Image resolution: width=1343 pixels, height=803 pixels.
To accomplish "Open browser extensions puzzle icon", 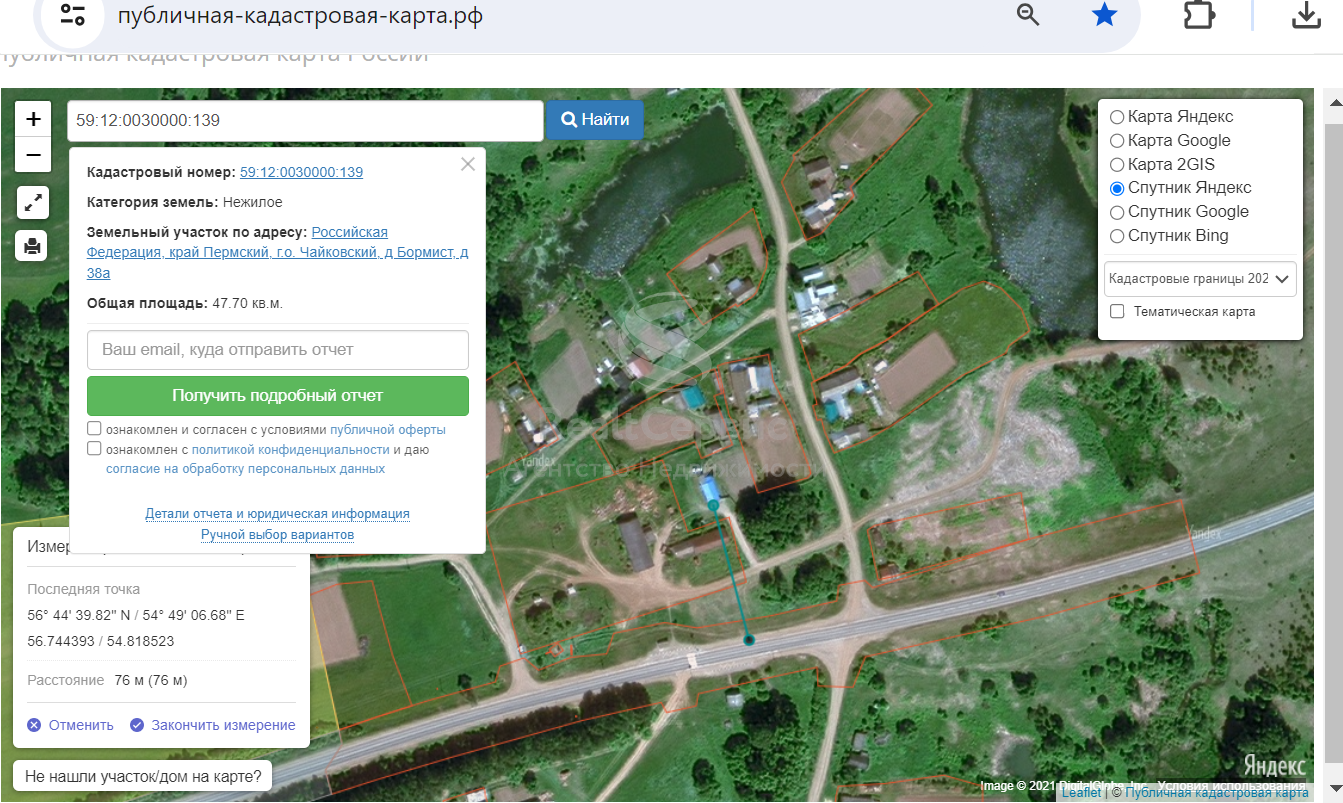I will pos(1198,14).
